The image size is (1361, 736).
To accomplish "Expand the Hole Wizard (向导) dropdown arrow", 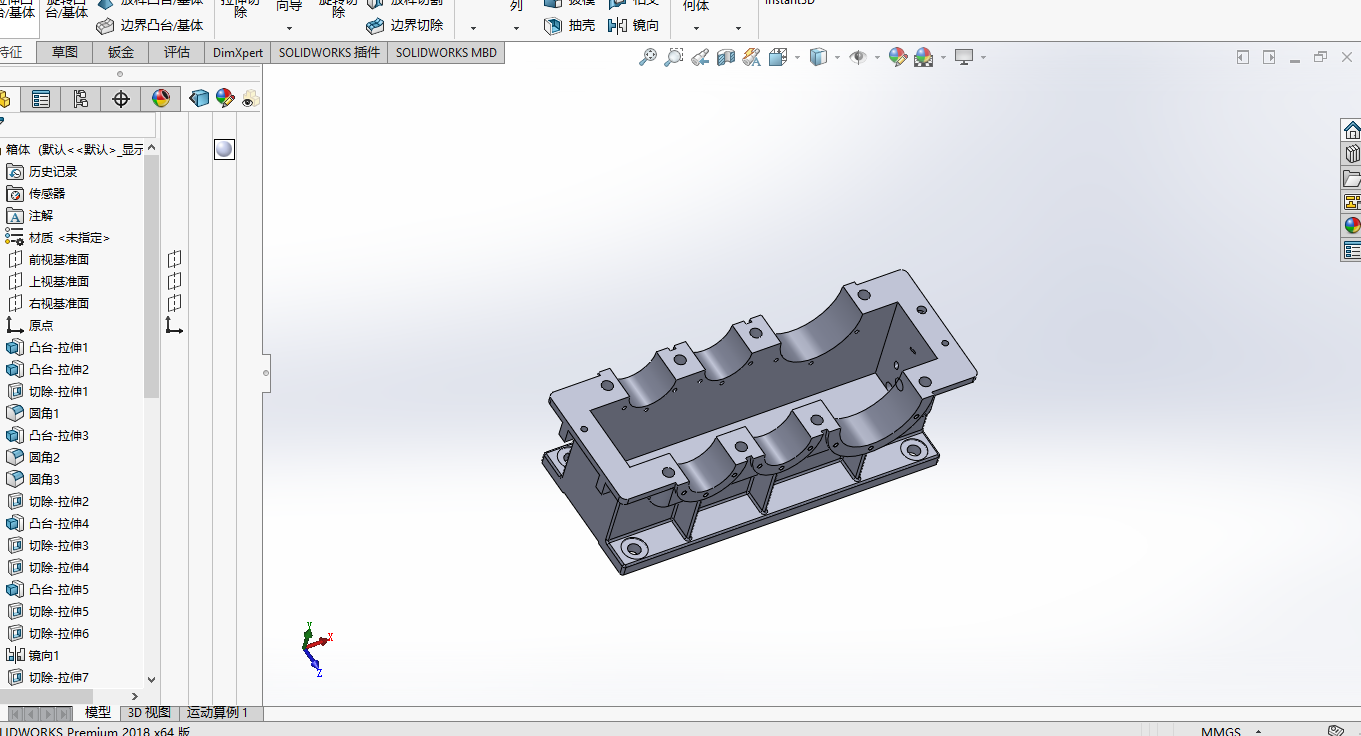I will click(x=289, y=28).
